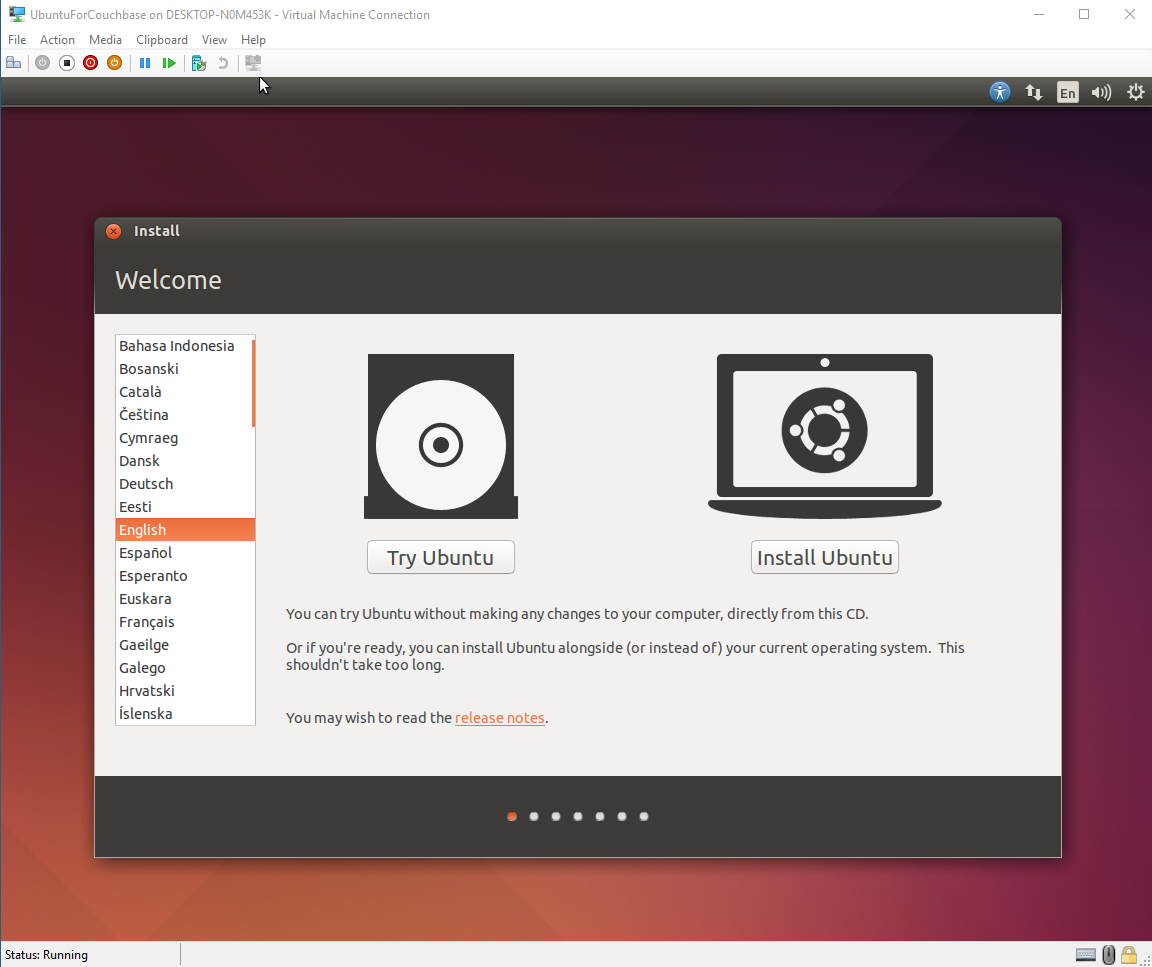The height and width of the screenshot is (967, 1152).
Task: Select Deutsch from the language list
Action: pos(146,483)
